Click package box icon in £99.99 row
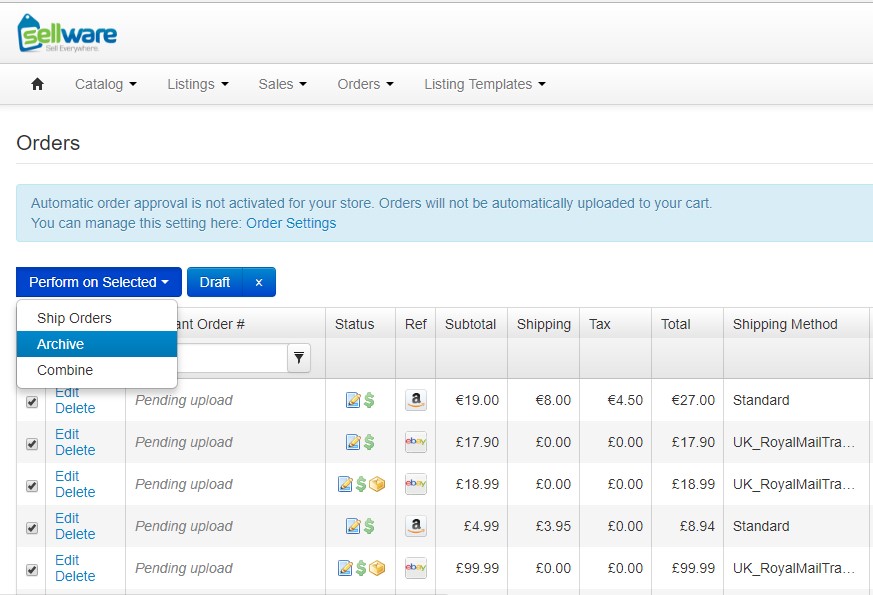The width and height of the screenshot is (873, 595). (x=377, y=568)
